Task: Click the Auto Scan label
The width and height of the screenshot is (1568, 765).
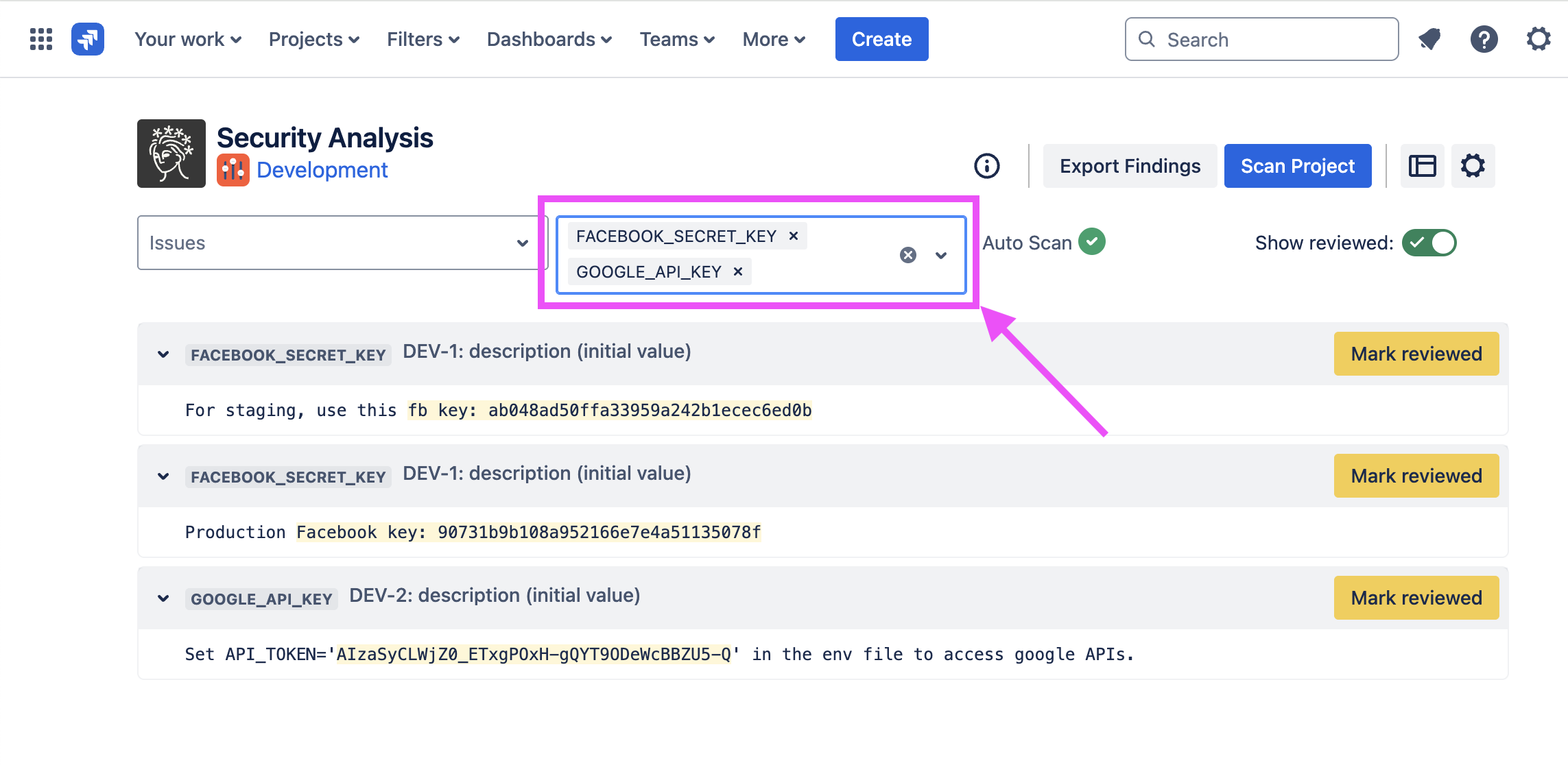Action: coord(1027,243)
